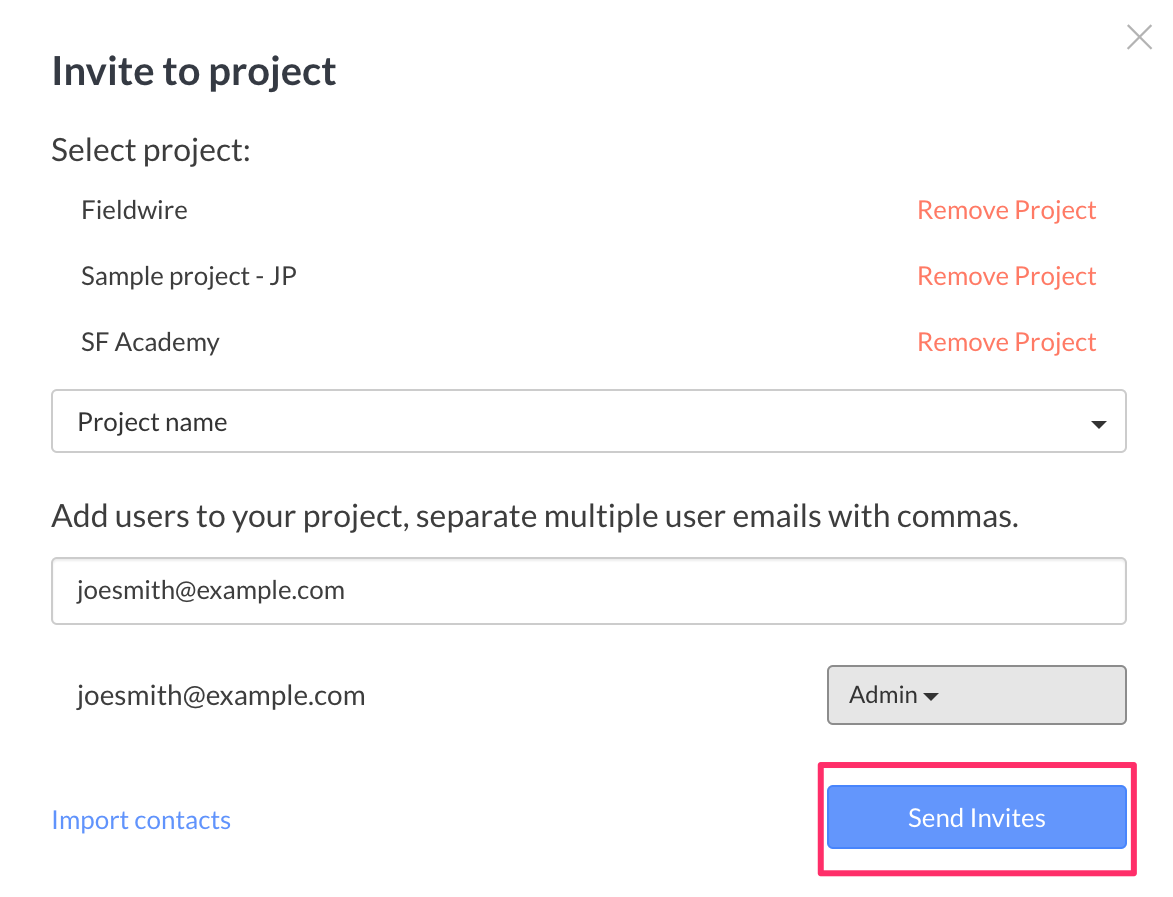1173x897 pixels.
Task: Open the Admin role dropdown
Action: coord(976,695)
